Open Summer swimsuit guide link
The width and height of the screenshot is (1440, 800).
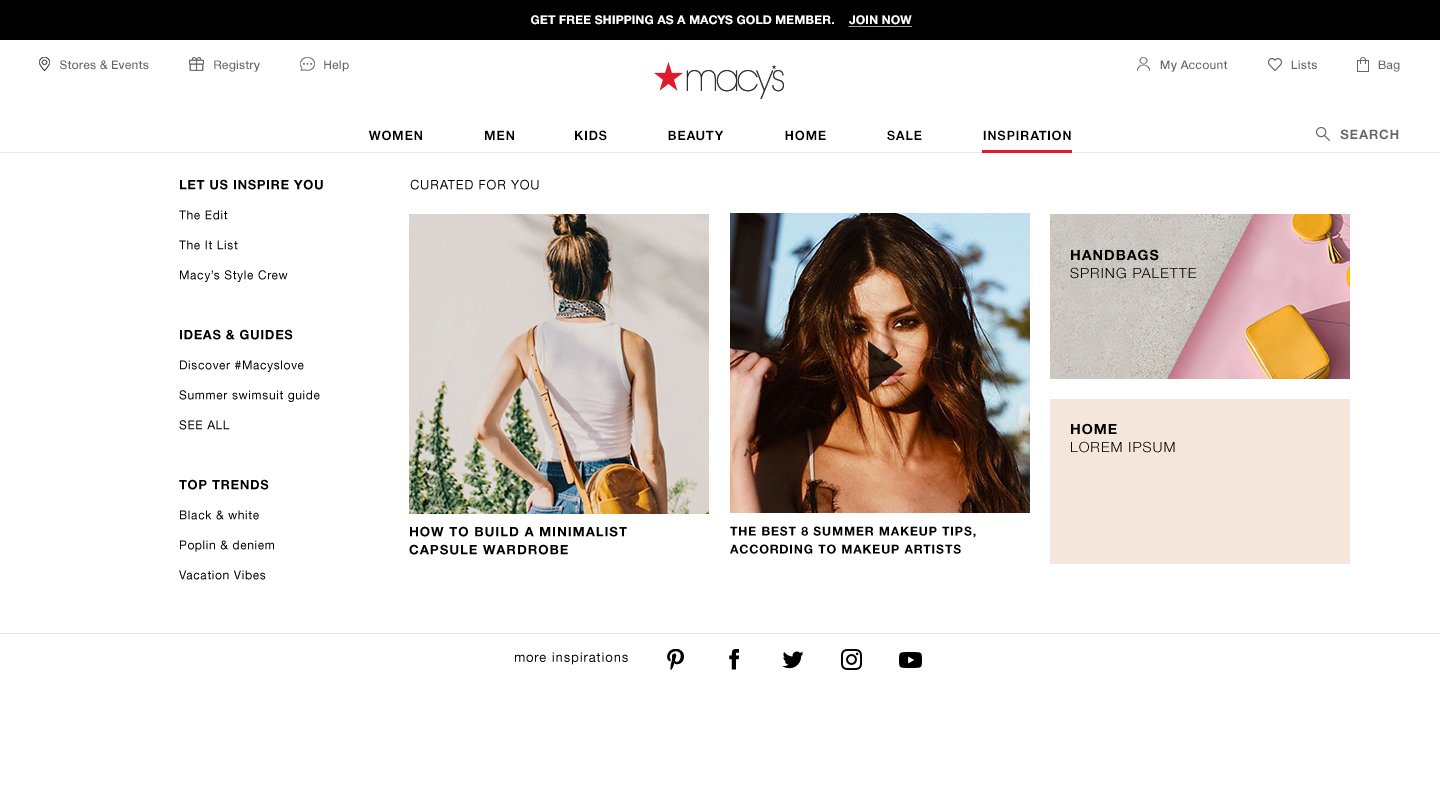click(249, 395)
